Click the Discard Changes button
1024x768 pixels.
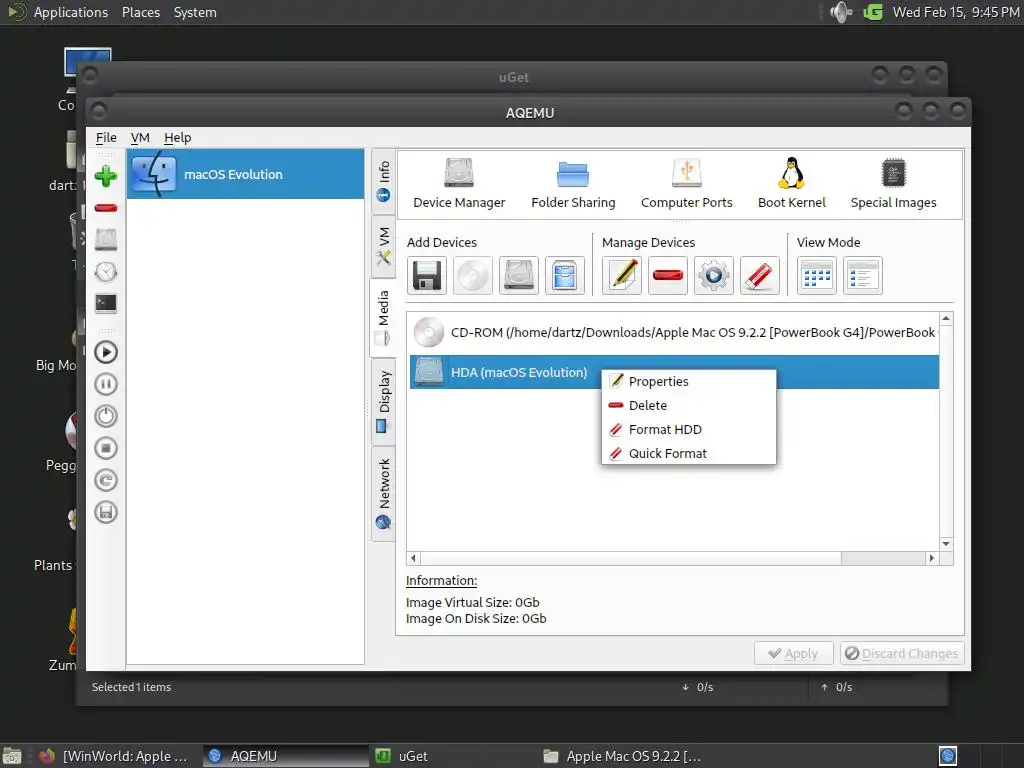(x=902, y=654)
